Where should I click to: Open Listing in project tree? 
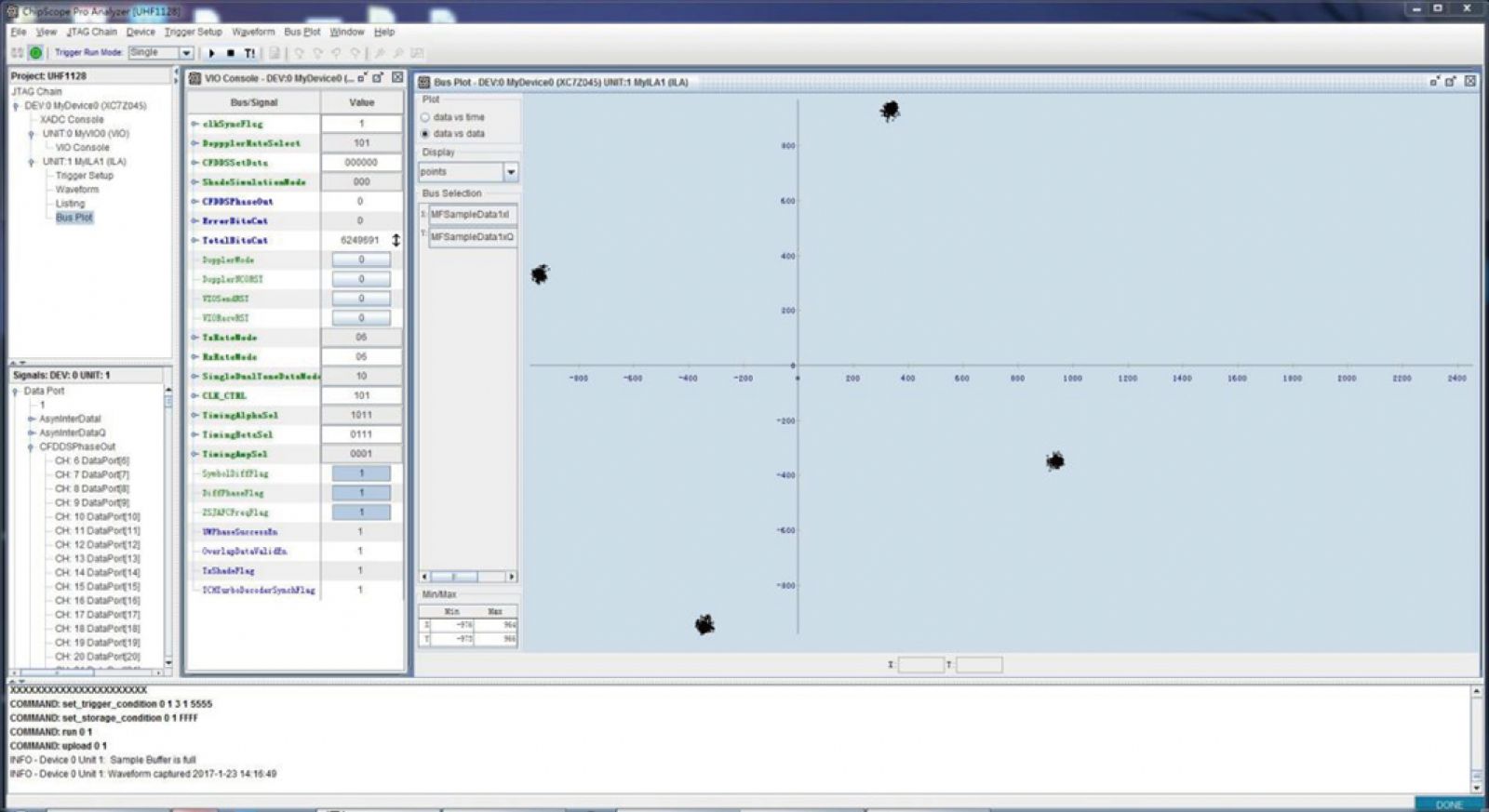pos(70,204)
